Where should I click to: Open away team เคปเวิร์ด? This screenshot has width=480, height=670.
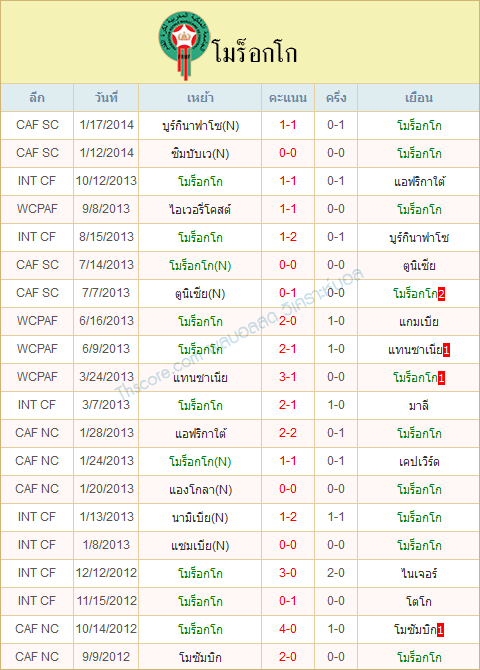point(419,461)
